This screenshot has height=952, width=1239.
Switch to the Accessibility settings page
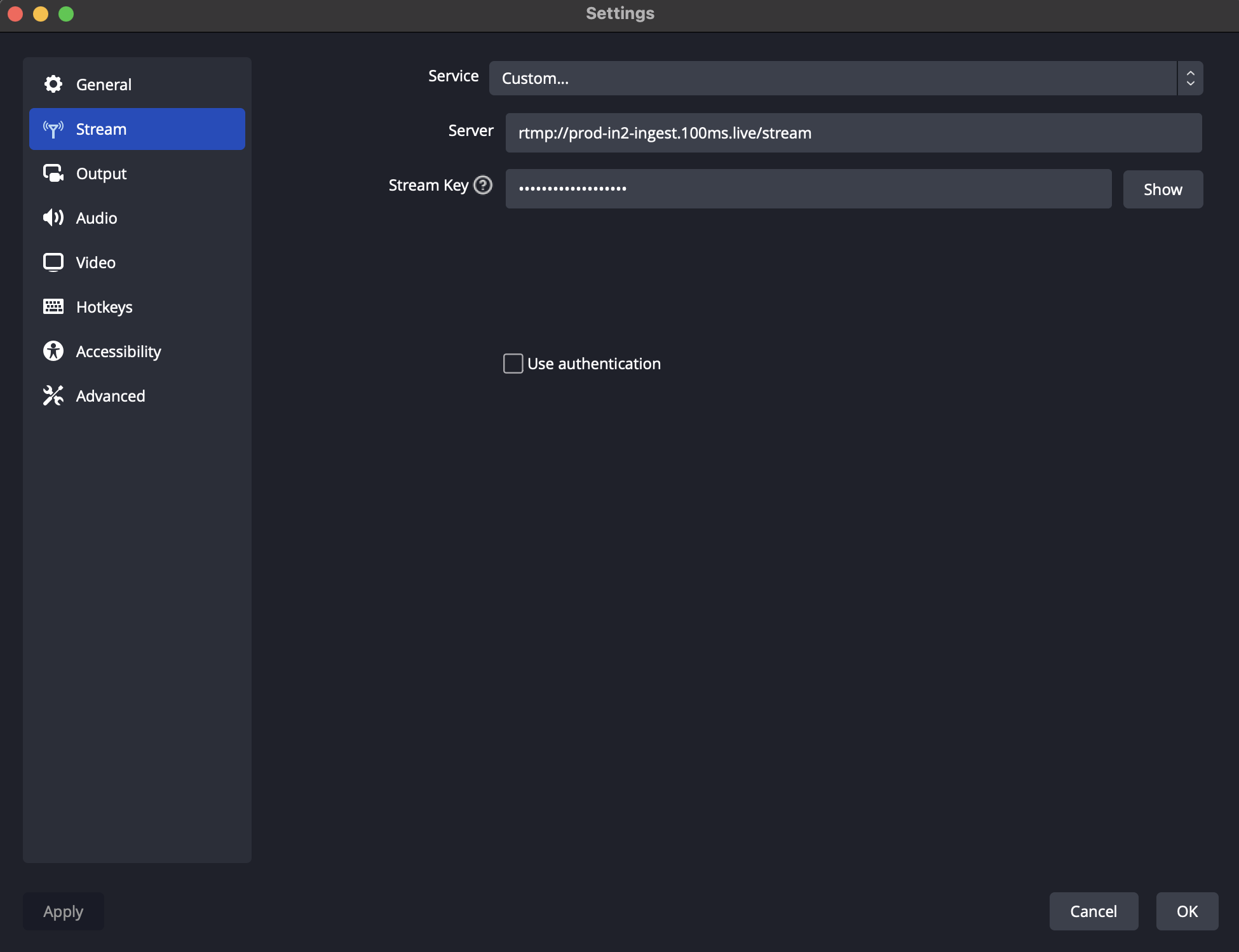tap(118, 351)
